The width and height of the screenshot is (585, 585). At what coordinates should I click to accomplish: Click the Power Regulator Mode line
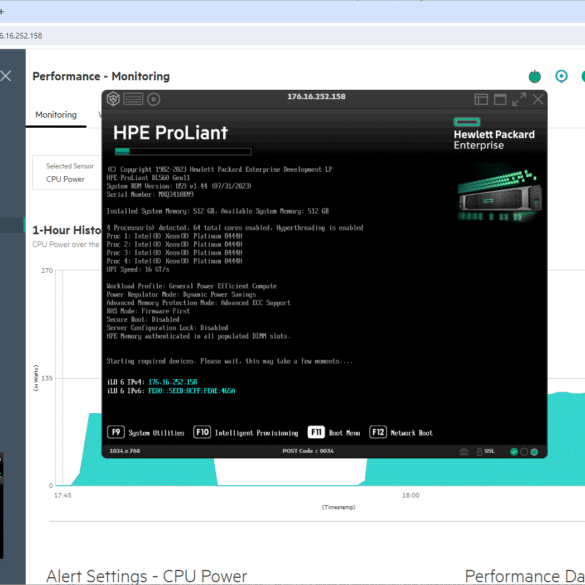(x=181, y=294)
